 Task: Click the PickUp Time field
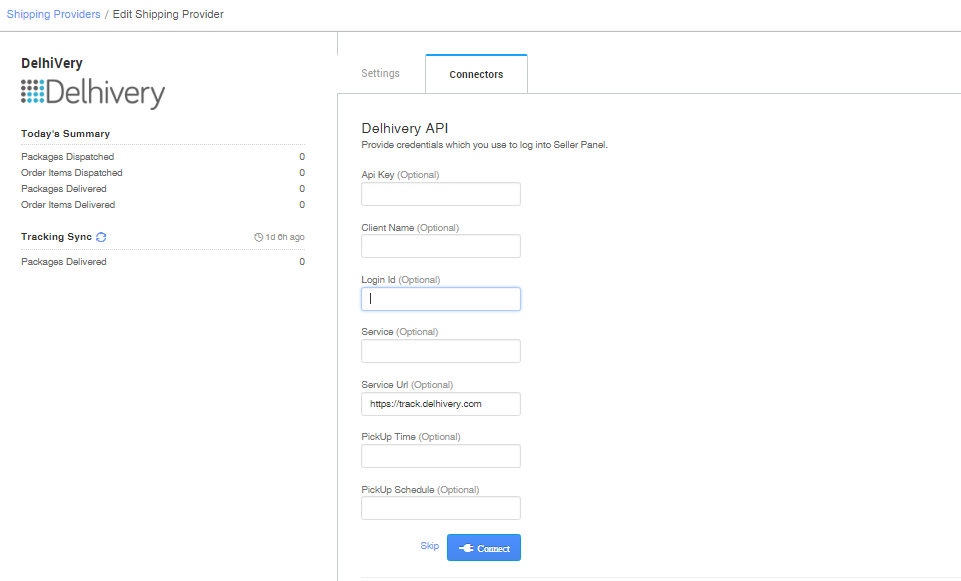(440, 455)
